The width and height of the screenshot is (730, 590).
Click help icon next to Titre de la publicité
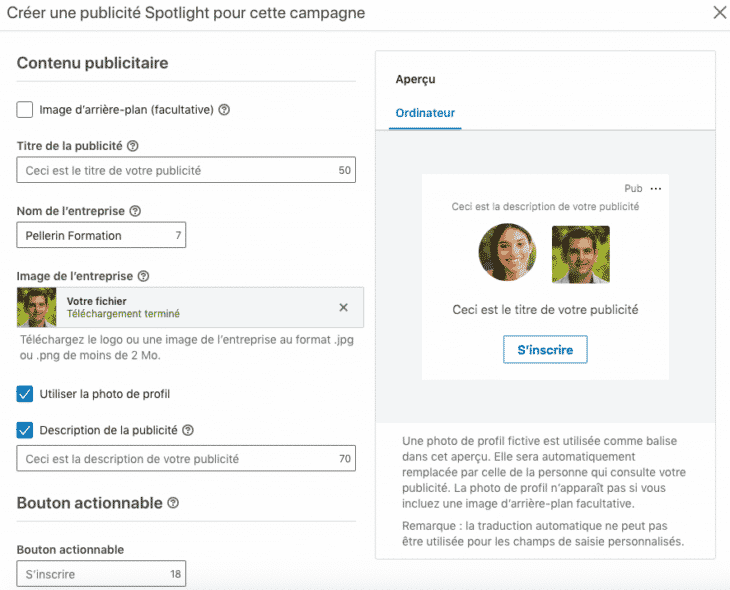coord(133,146)
